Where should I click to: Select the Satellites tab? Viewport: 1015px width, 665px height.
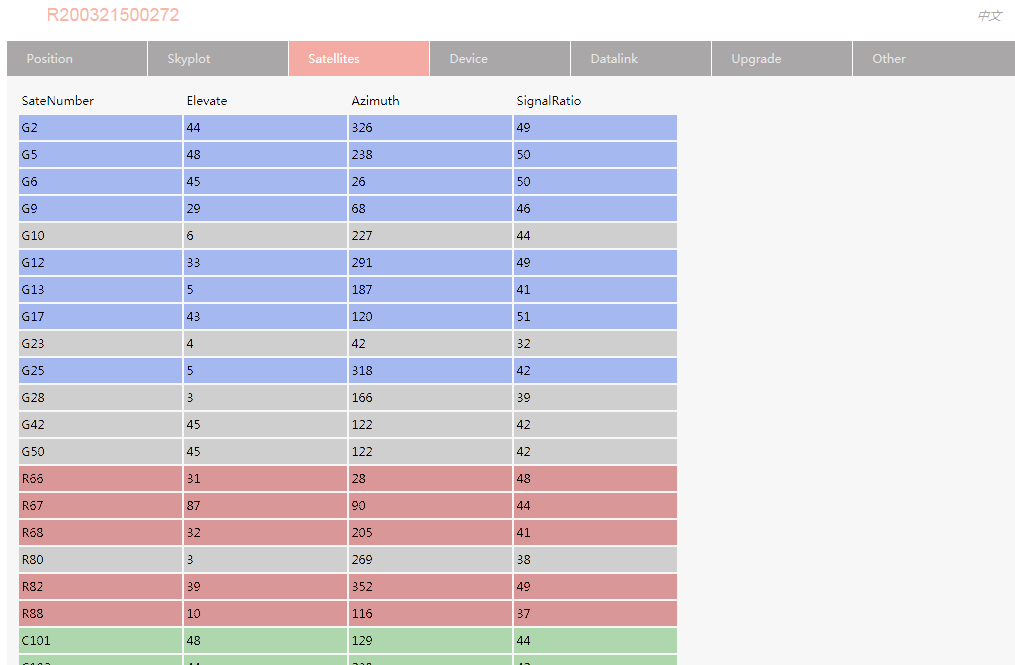point(359,58)
